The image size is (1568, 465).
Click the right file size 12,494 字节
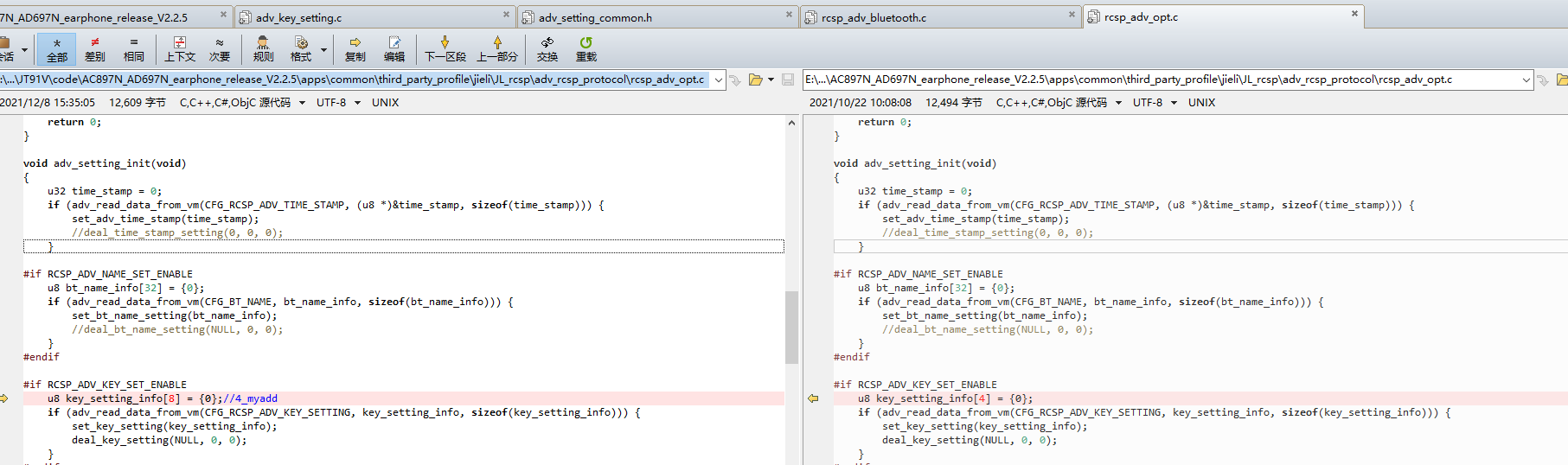(x=954, y=103)
